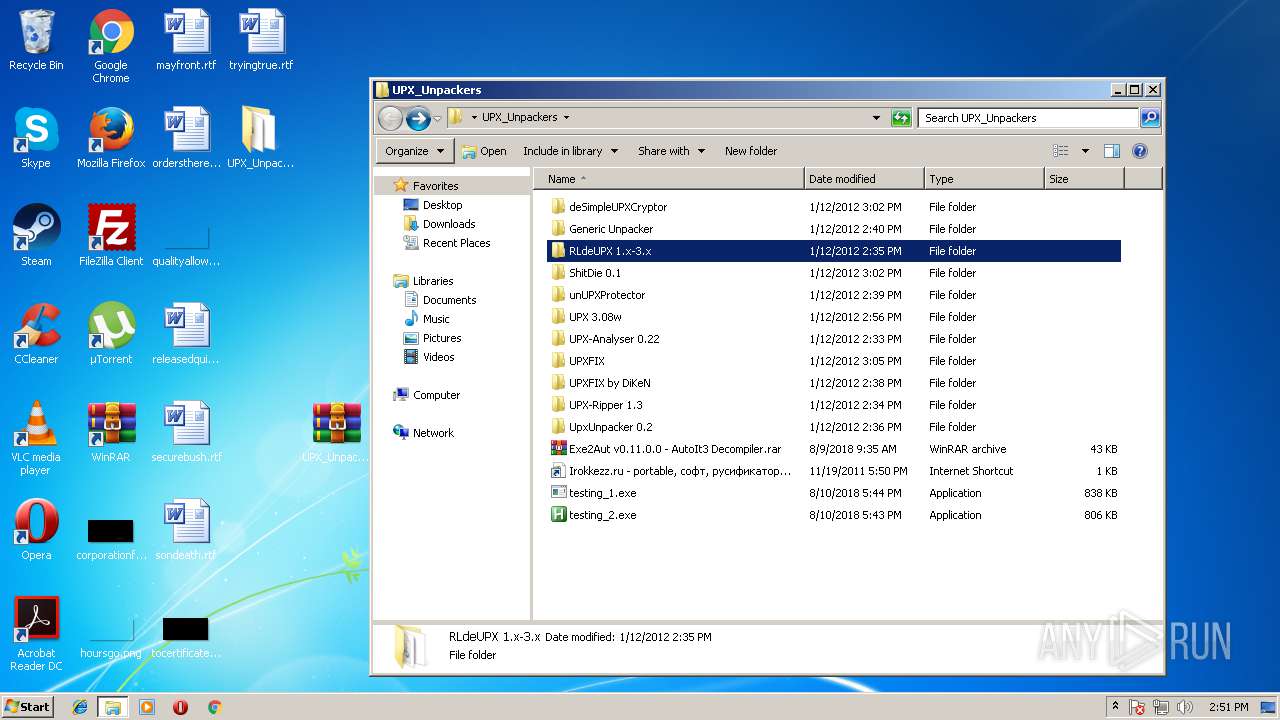Click the Open toolbar button

pos(484,151)
